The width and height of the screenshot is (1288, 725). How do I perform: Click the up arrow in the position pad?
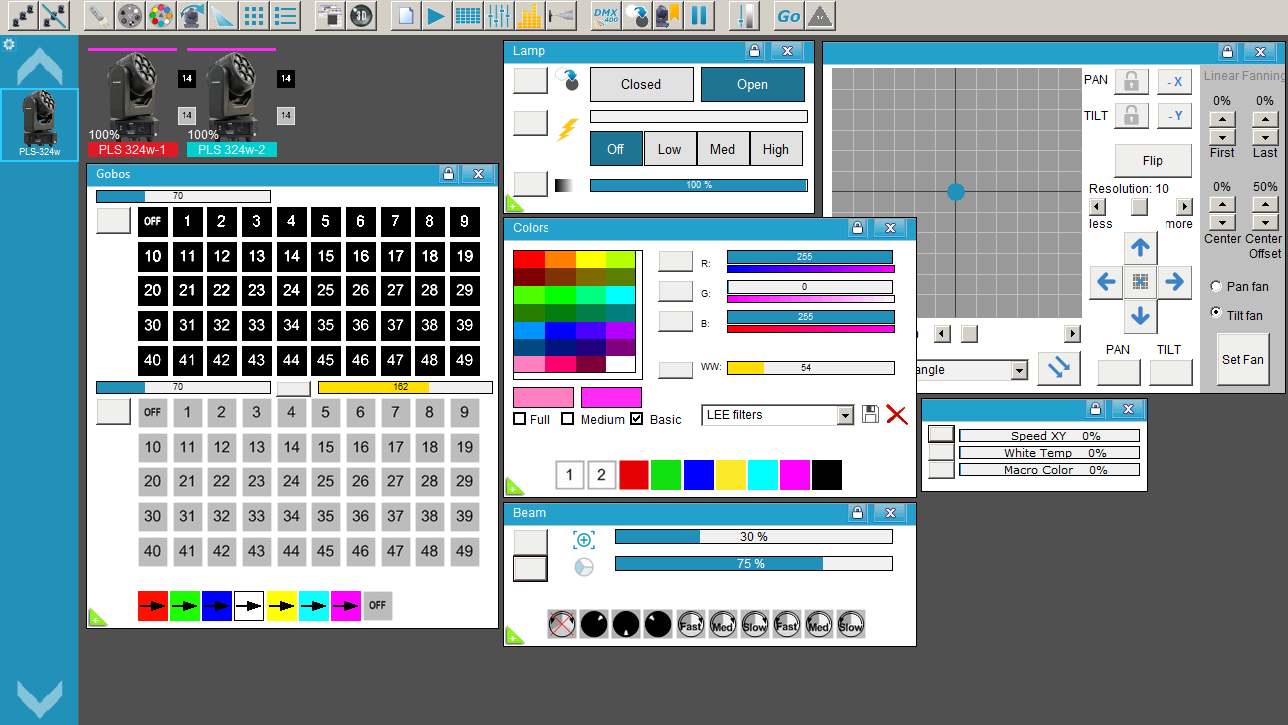[1140, 248]
